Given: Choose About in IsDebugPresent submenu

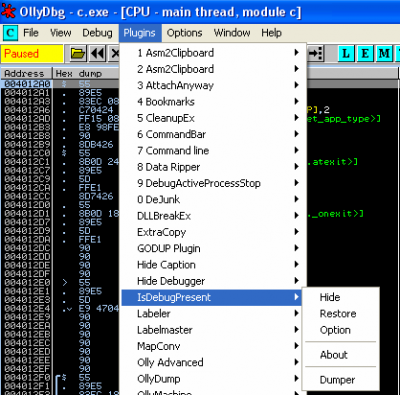Looking at the screenshot, I should [341, 355].
